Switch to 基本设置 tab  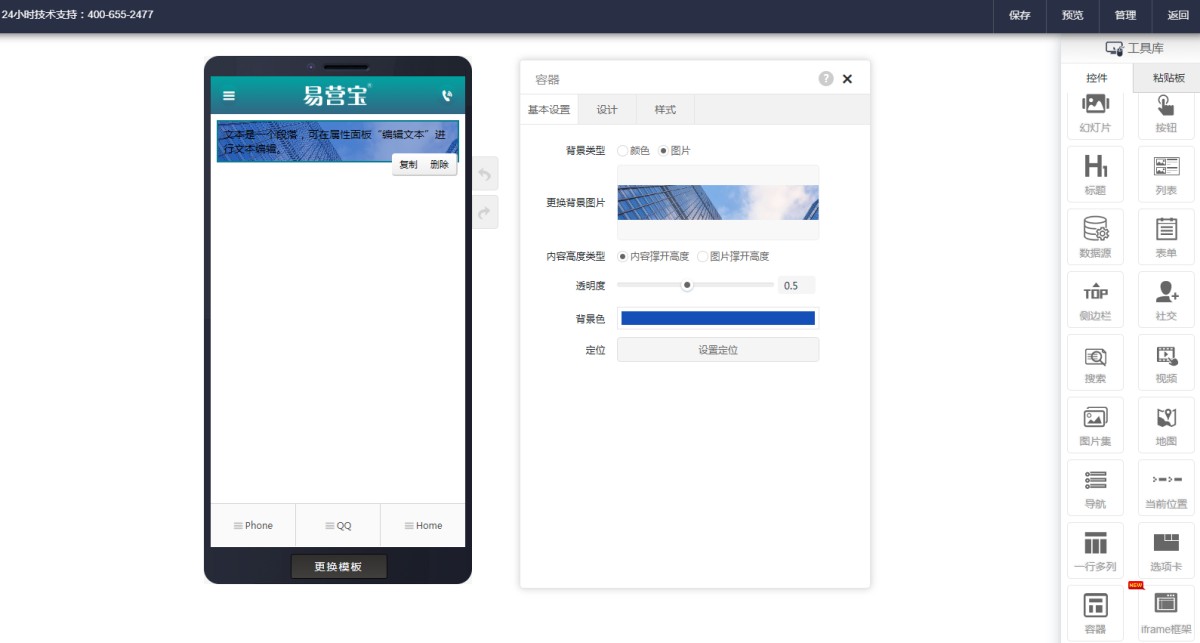549,110
